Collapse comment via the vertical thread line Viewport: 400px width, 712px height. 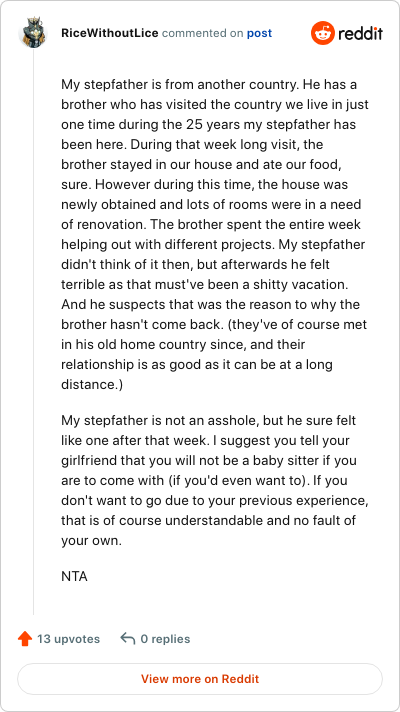click(x=33, y=331)
